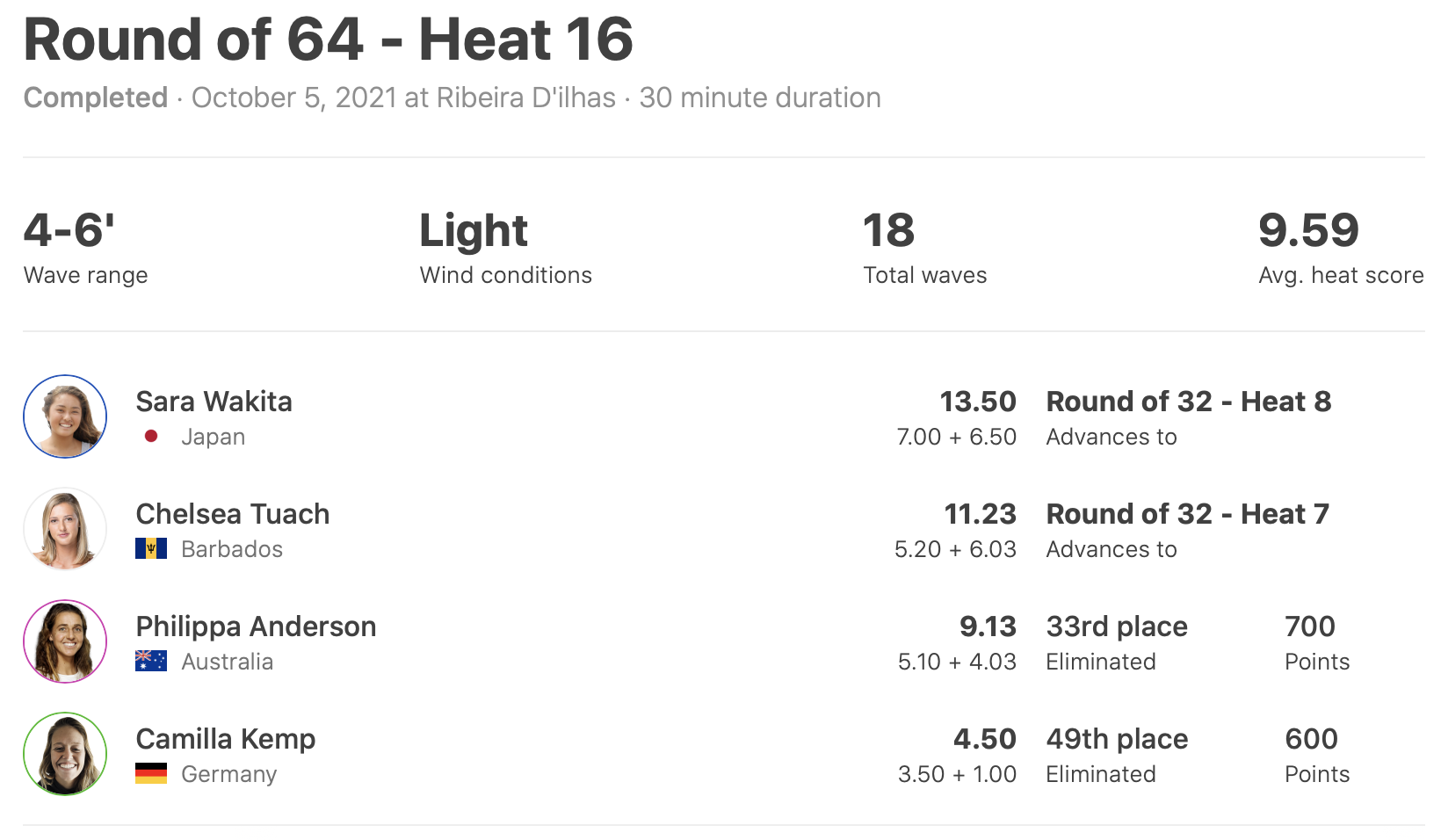The height and width of the screenshot is (840, 1441).
Task: Go to Round of 32 - Heat 7
Action: (1188, 514)
